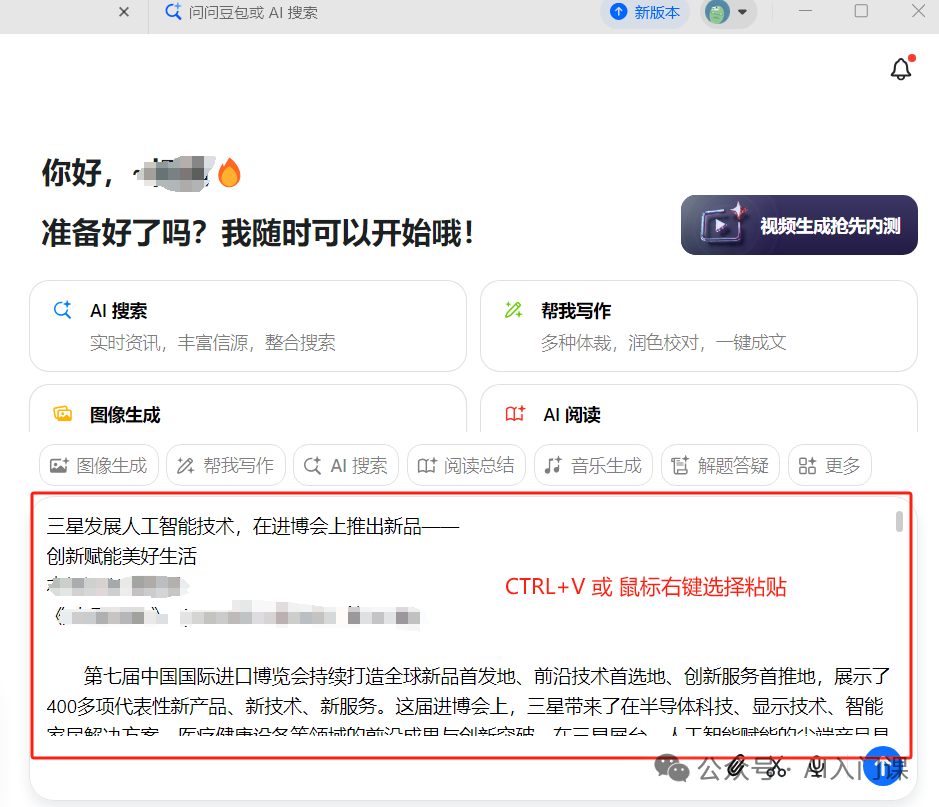Select the 解题答疑 shortcut chip
Screen dimensions: 939x807
[x=720, y=465]
